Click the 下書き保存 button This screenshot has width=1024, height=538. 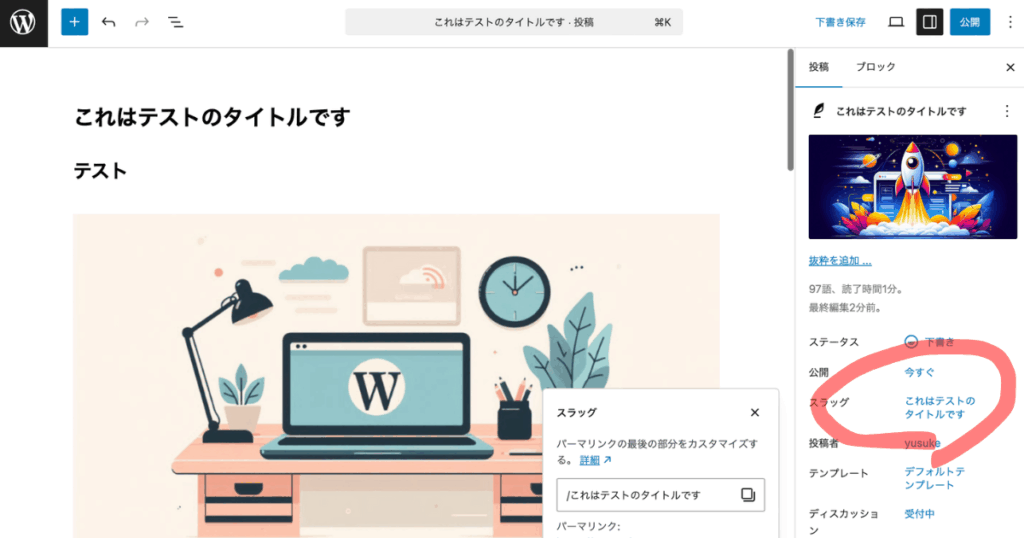coord(840,22)
